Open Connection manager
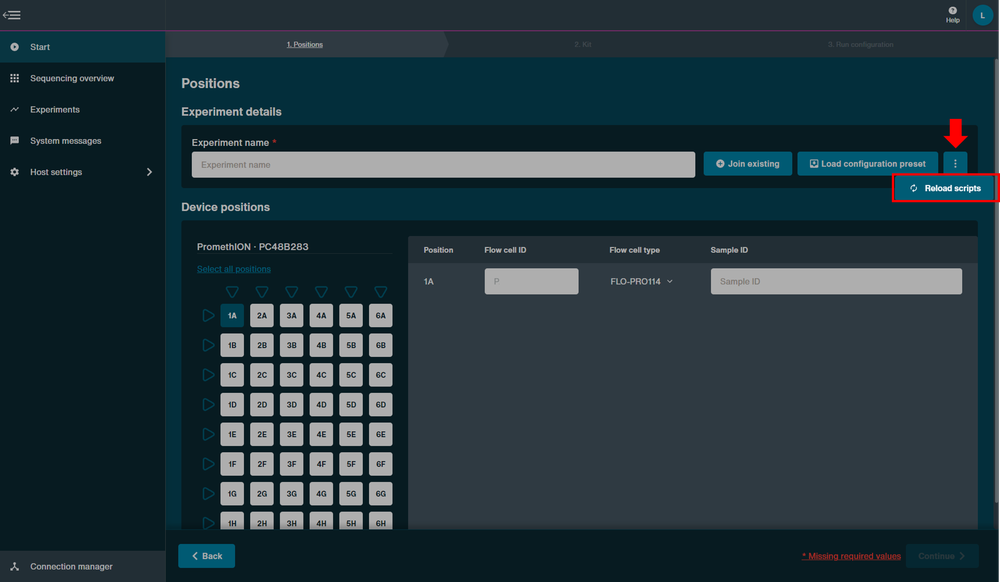 click(x=82, y=566)
